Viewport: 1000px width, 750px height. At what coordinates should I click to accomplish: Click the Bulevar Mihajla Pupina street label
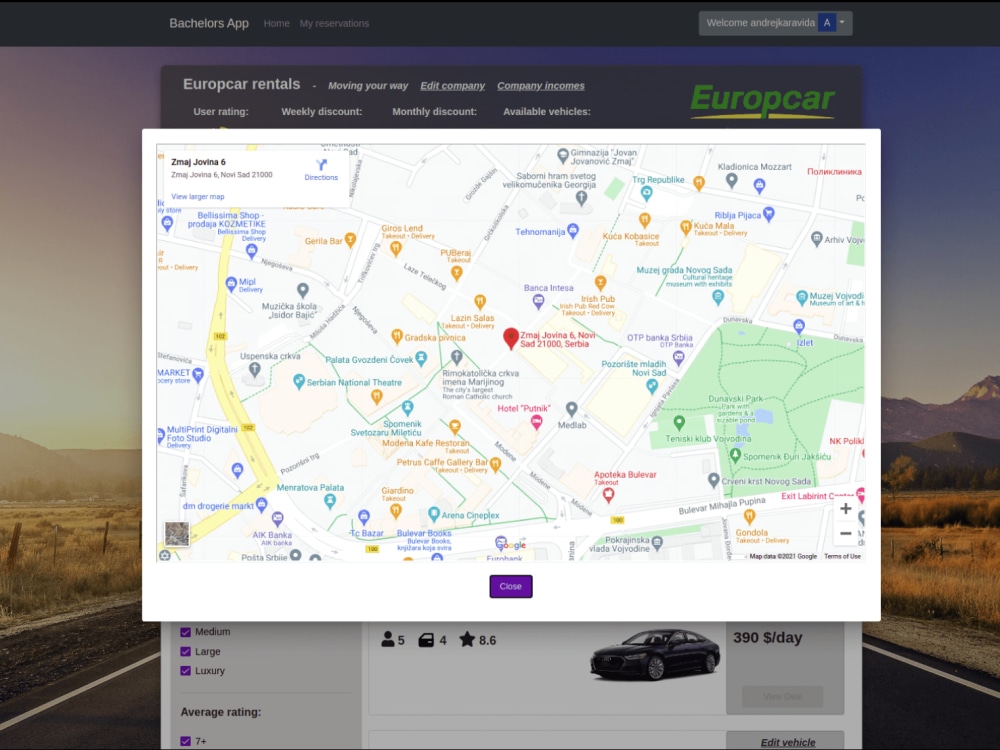tap(722, 505)
